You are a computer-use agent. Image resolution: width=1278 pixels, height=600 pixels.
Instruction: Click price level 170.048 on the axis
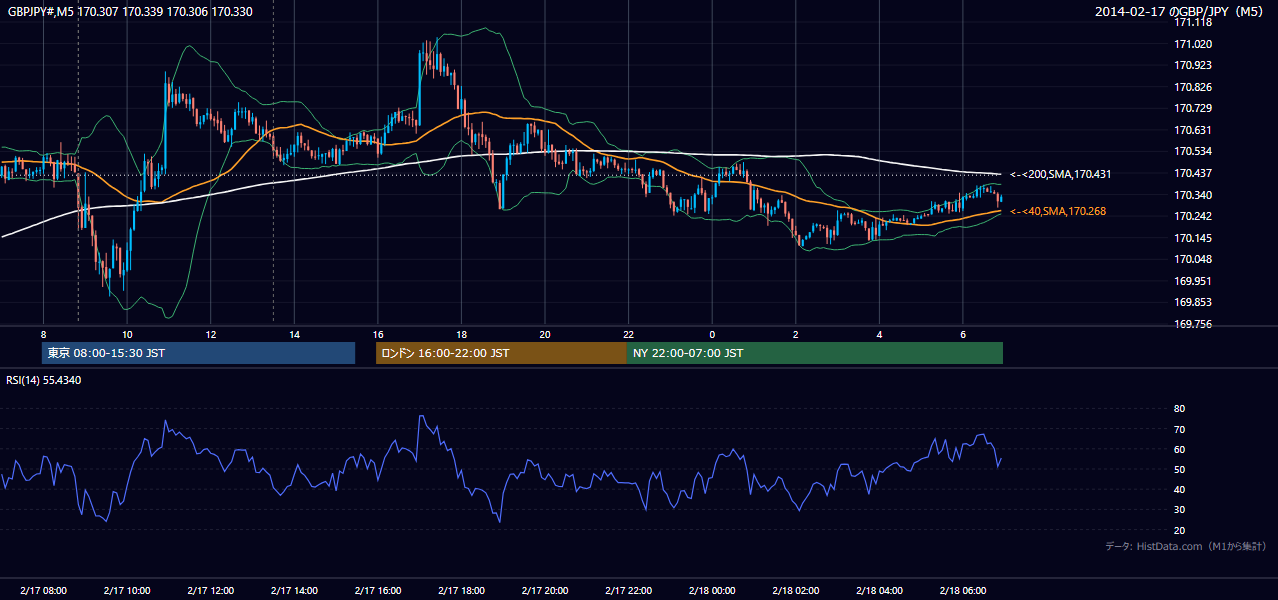pyautogui.click(x=1193, y=259)
